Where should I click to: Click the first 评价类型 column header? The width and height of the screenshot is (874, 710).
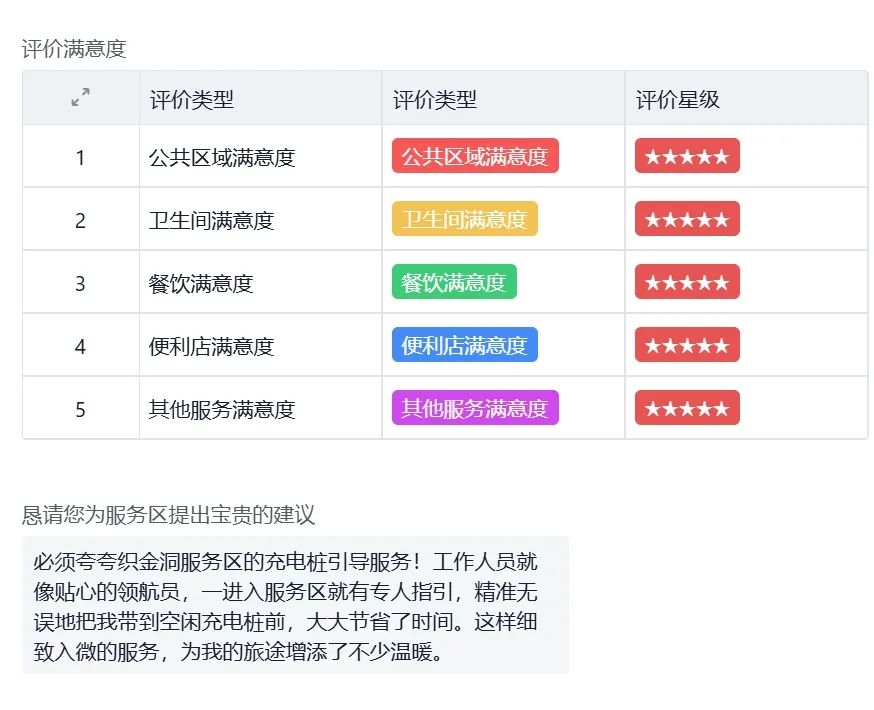[x=192, y=100]
